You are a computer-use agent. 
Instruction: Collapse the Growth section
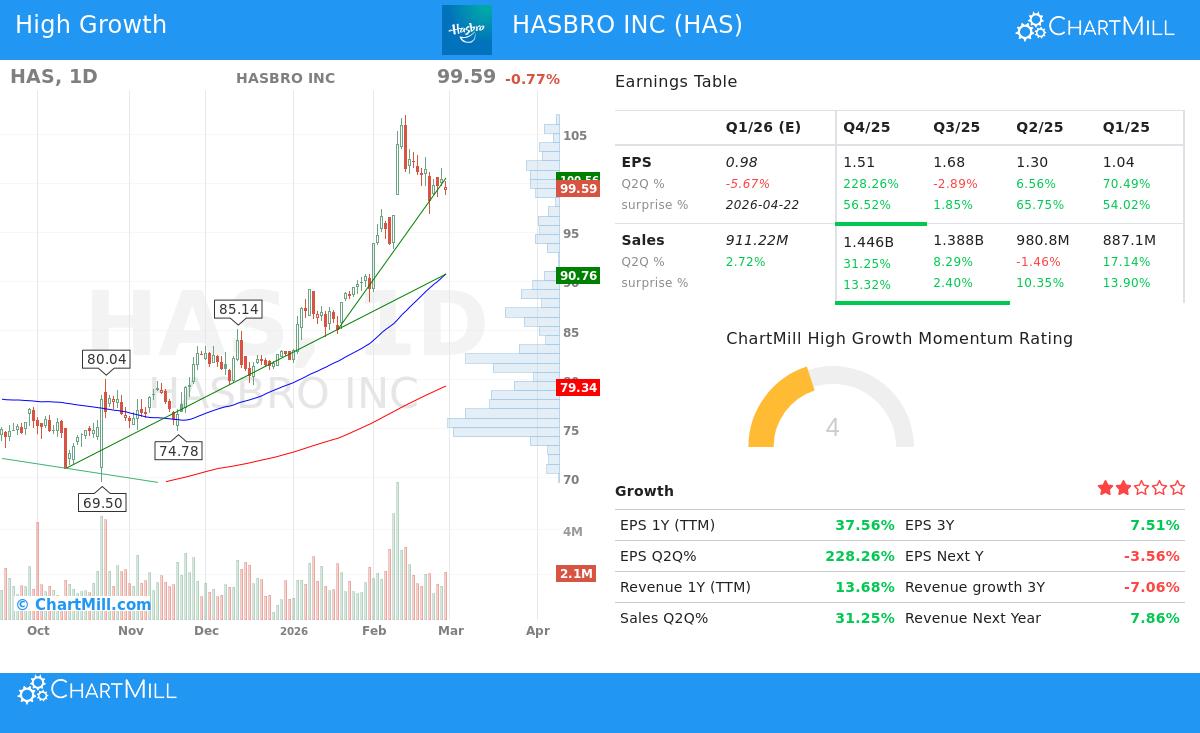point(644,491)
